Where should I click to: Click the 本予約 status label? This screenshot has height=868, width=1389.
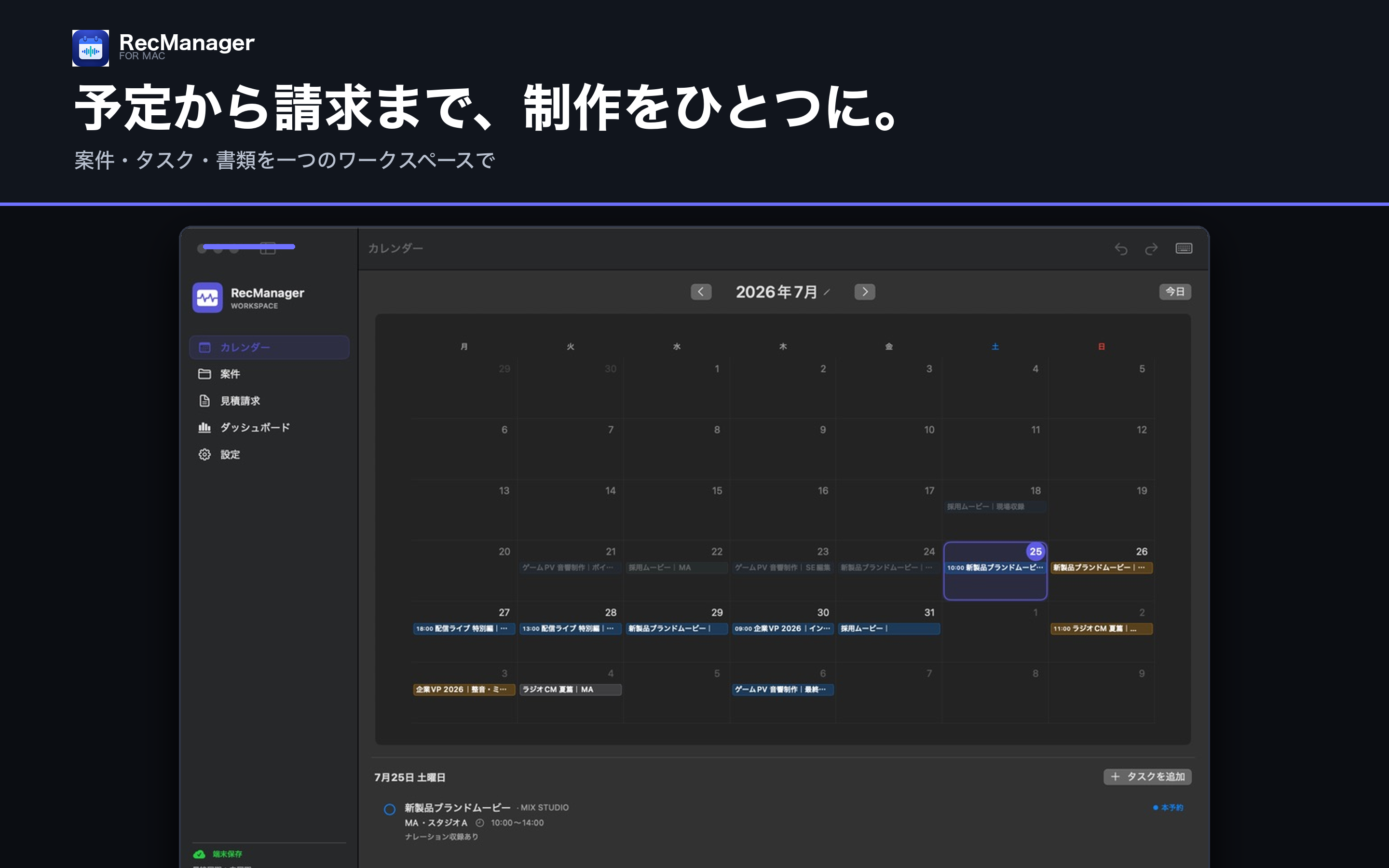coord(1168,807)
